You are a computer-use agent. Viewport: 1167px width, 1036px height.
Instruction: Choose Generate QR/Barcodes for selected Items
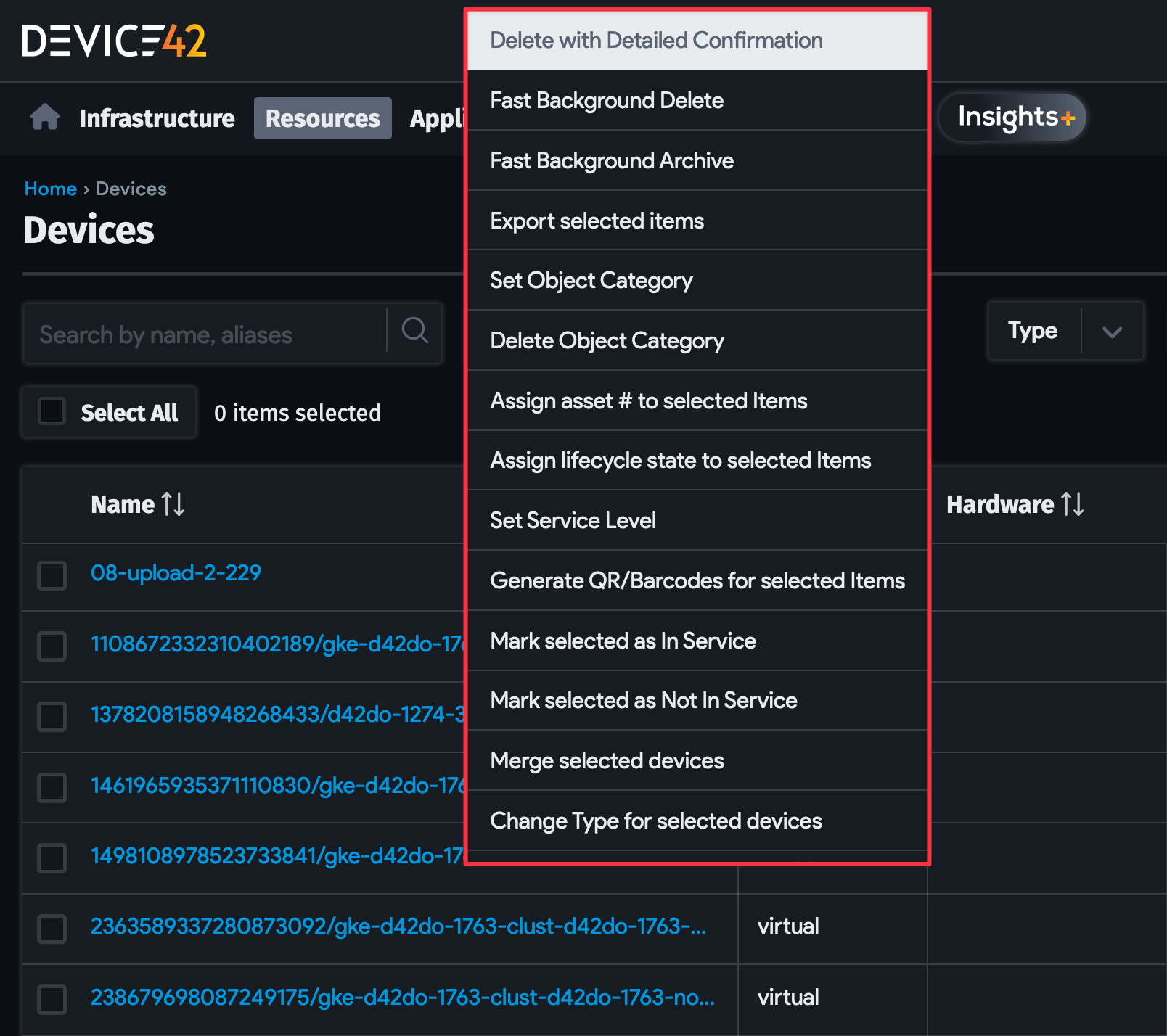(697, 580)
